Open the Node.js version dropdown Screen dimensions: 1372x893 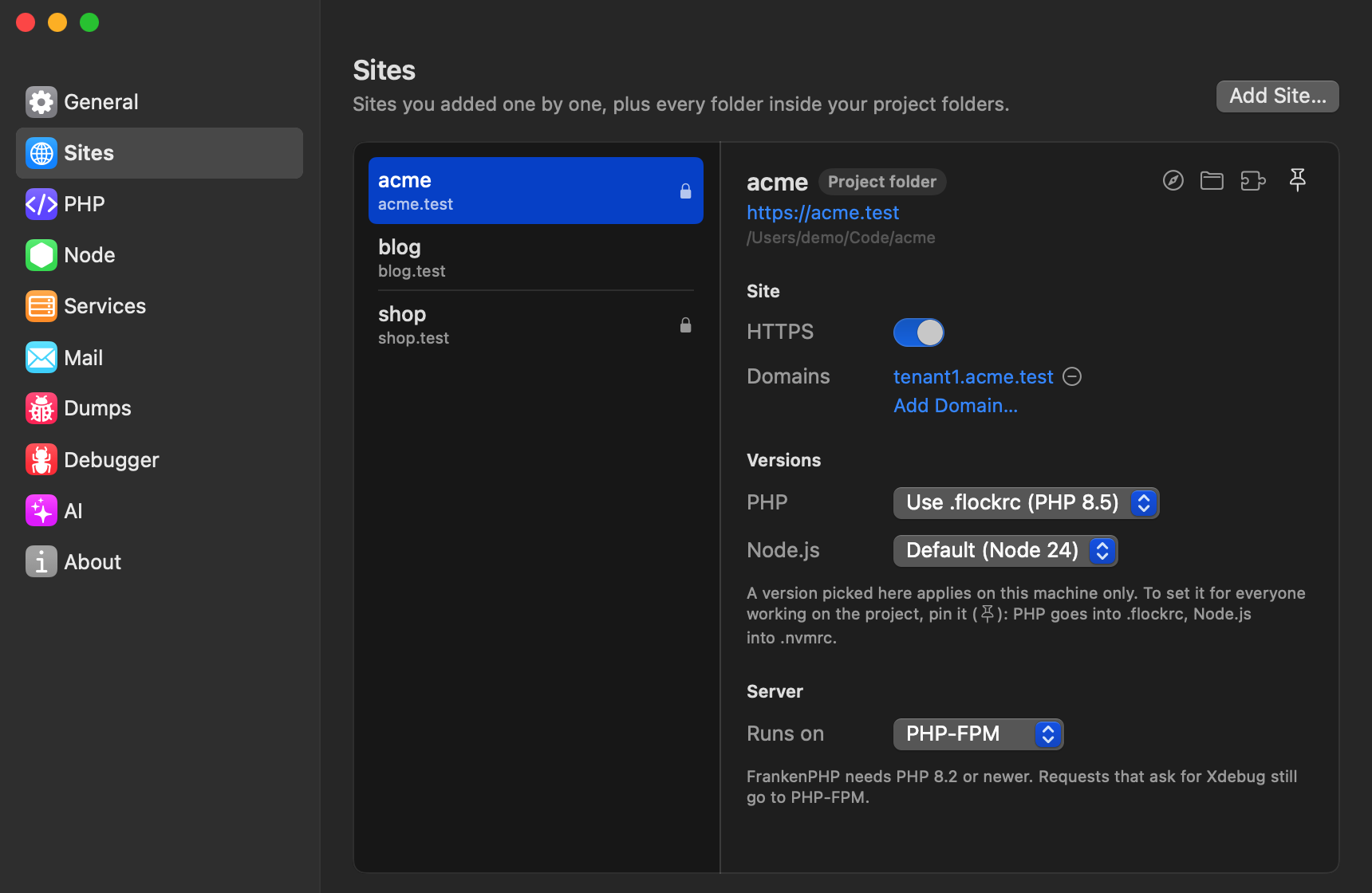pos(1006,551)
